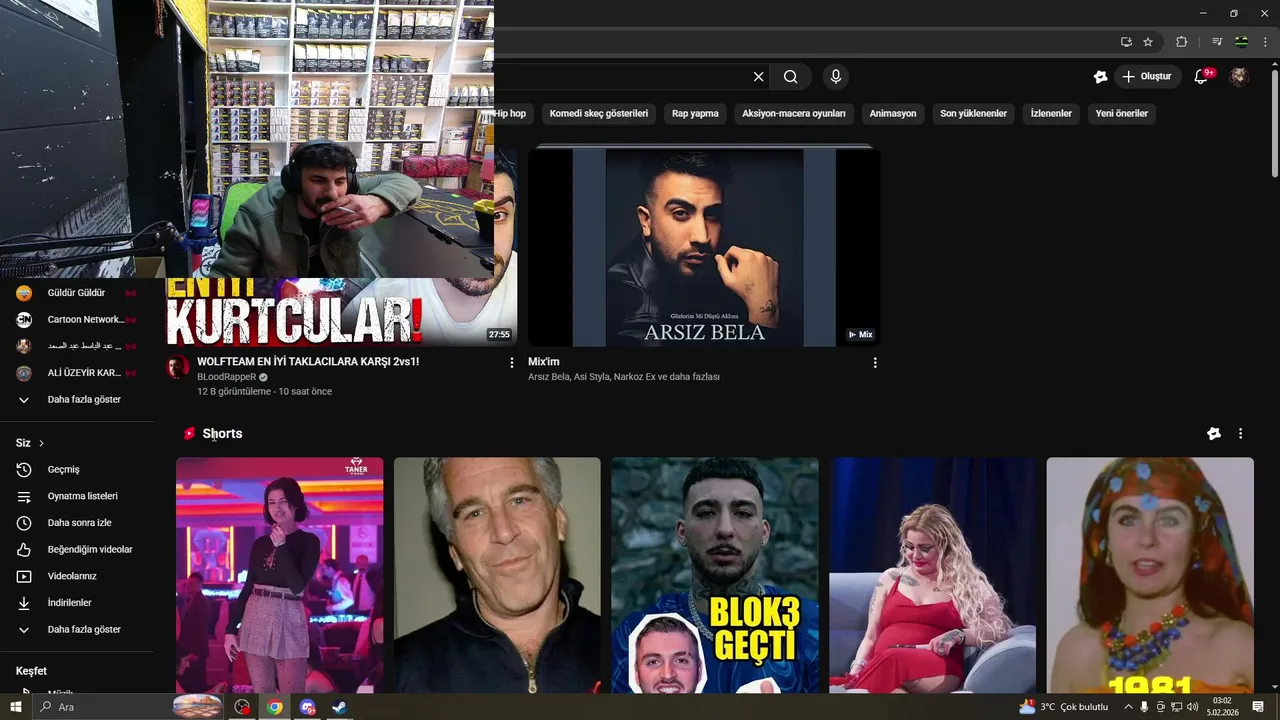This screenshot has width=1280, height=720.
Task: Open Oynatma listeleri
Action: pos(76,497)
